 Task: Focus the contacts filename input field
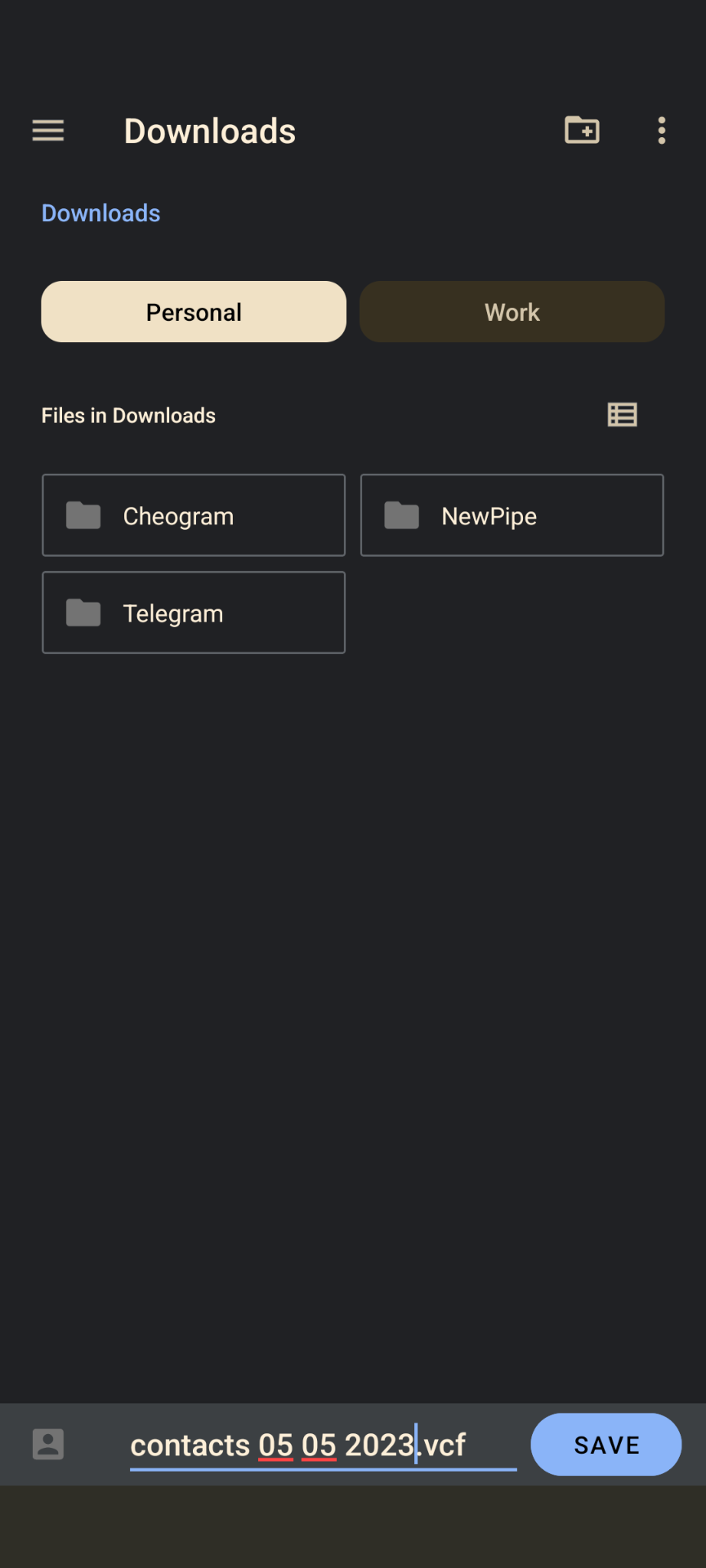324,1445
